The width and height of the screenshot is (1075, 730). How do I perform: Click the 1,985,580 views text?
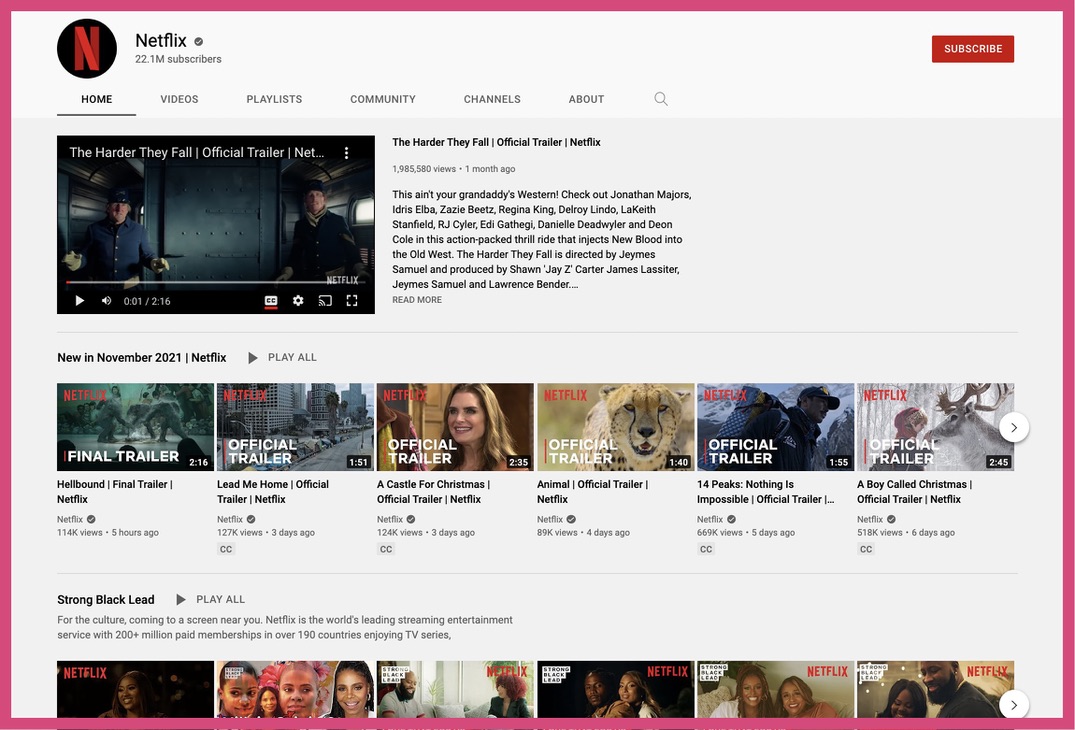coord(424,169)
